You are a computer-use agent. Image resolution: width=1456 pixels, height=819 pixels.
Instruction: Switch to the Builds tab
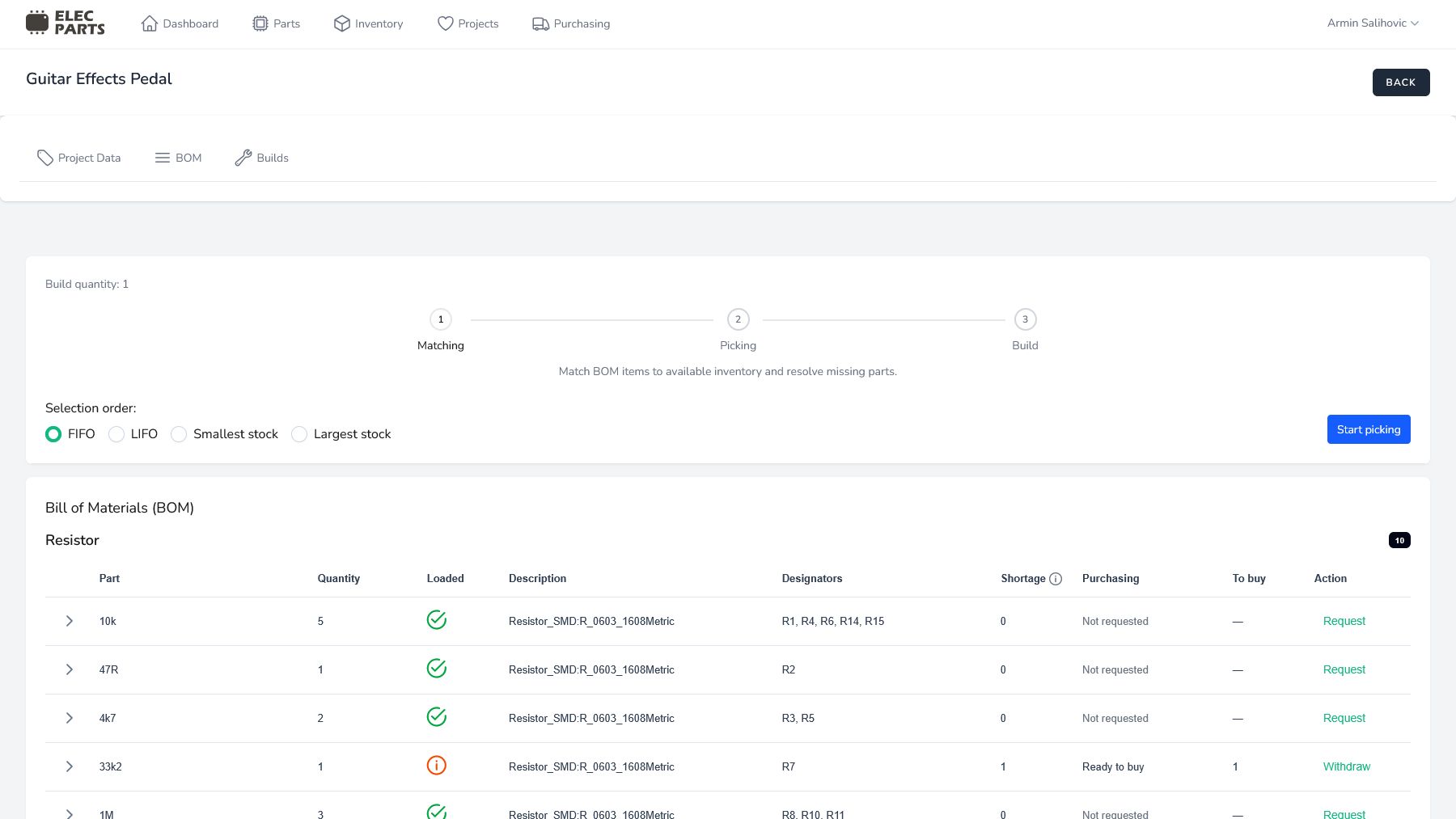[x=261, y=158]
